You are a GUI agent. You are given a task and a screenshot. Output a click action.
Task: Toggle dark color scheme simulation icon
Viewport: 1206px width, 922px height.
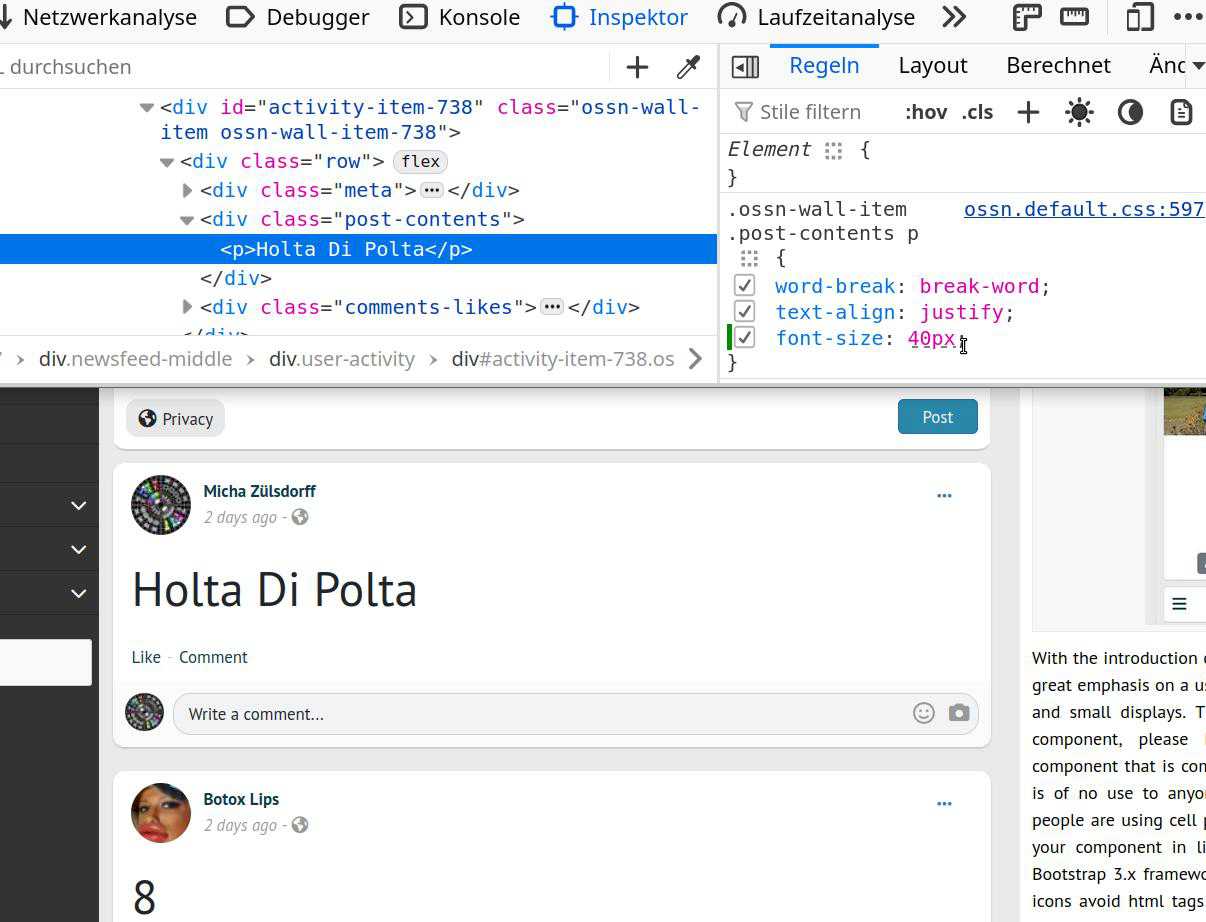tap(1130, 112)
